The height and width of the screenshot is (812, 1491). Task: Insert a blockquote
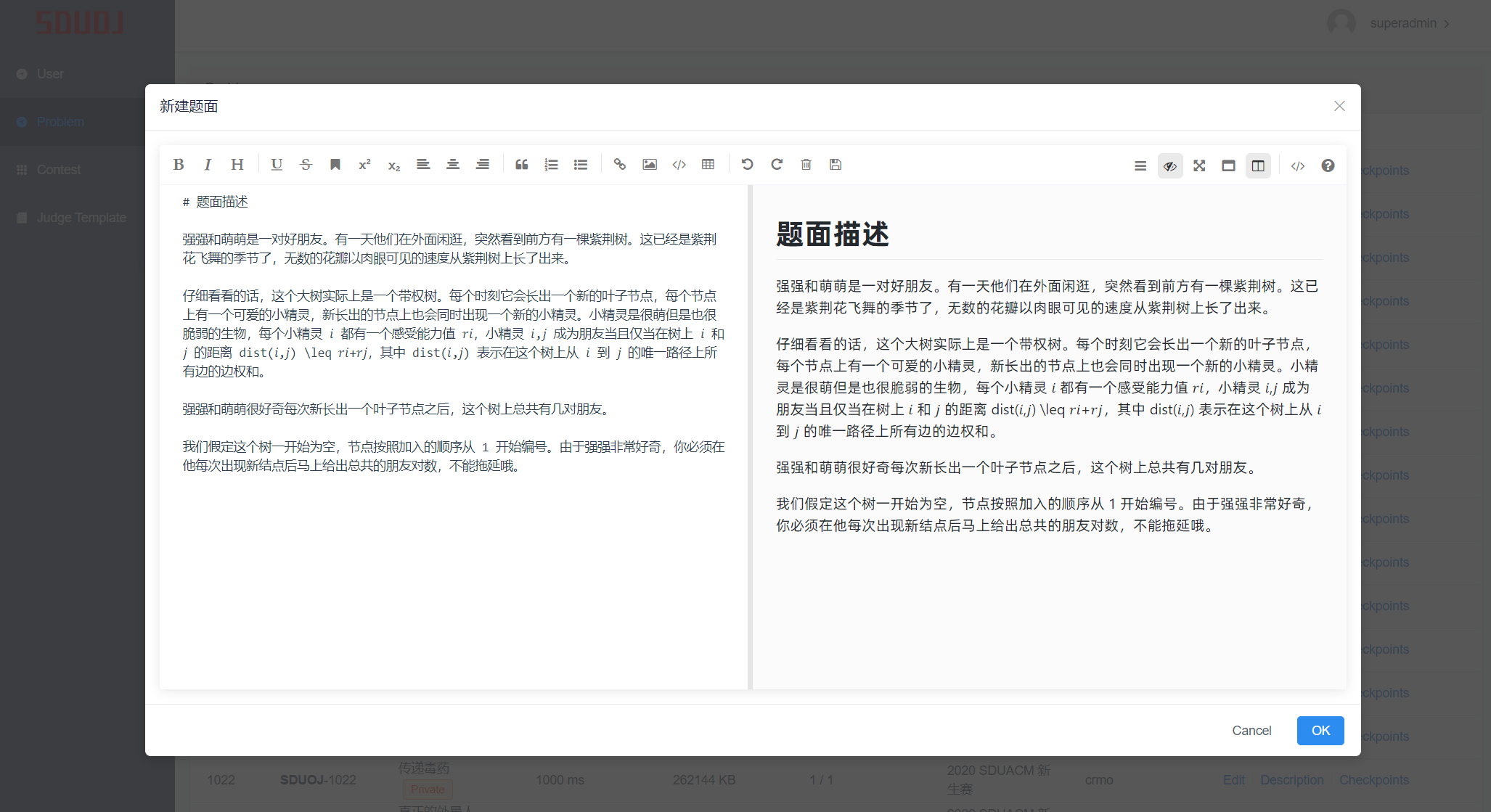point(522,165)
